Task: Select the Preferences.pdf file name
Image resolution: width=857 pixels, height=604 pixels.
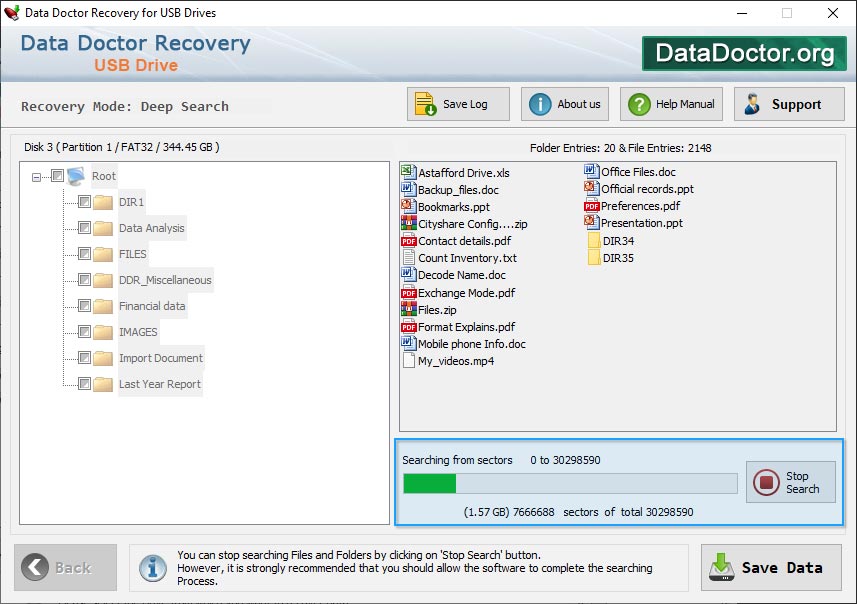Action: click(x=641, y=206)
